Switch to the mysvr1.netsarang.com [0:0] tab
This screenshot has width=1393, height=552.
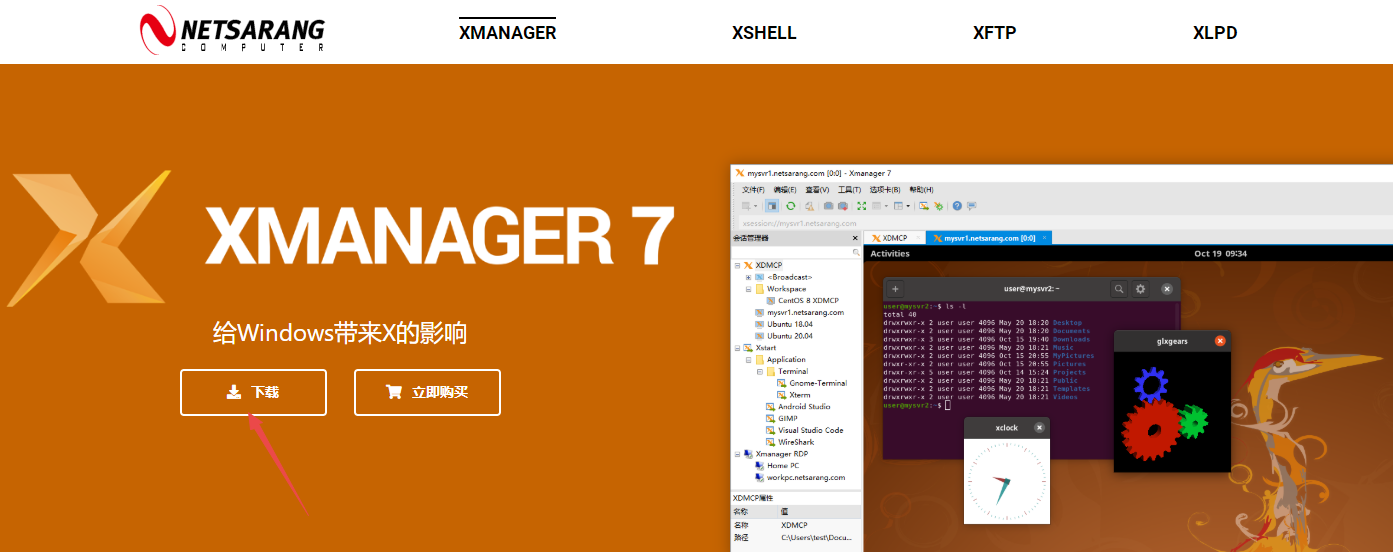point(989,238)
